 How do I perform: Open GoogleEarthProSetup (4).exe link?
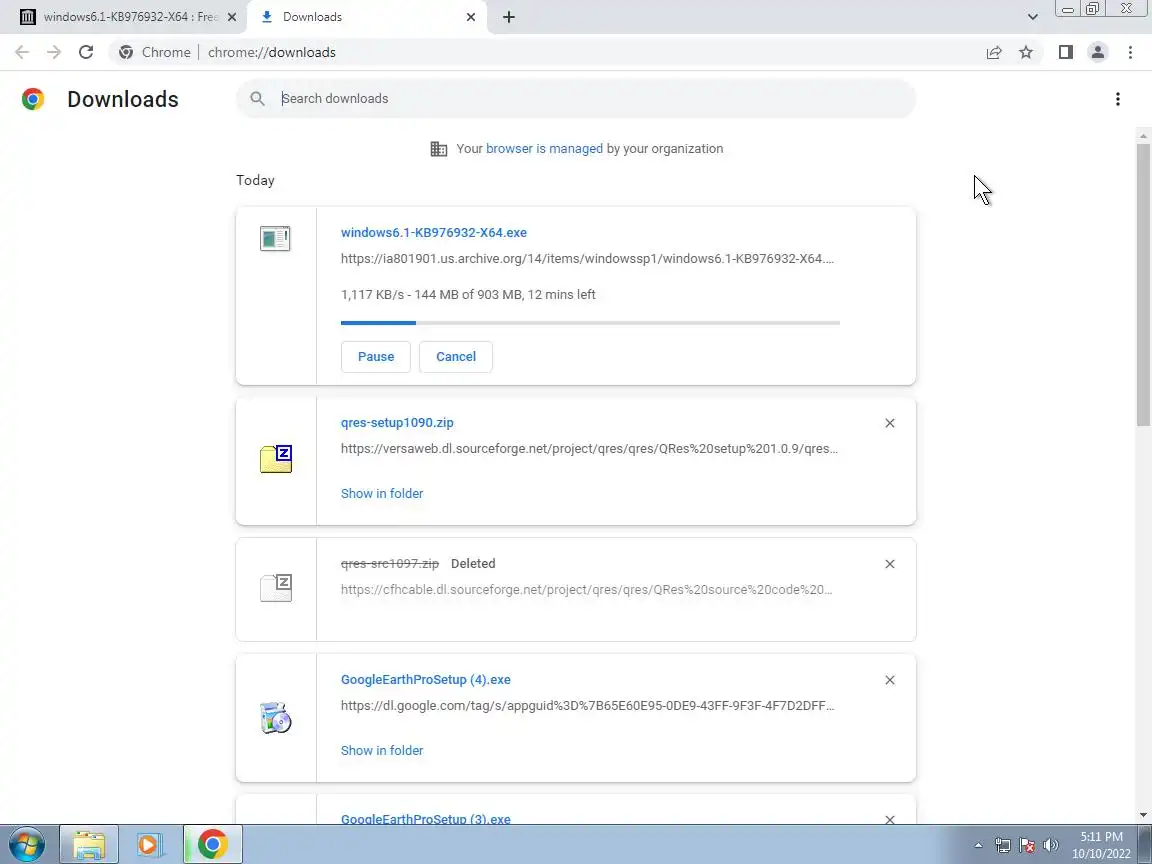(x=425, y=680)
